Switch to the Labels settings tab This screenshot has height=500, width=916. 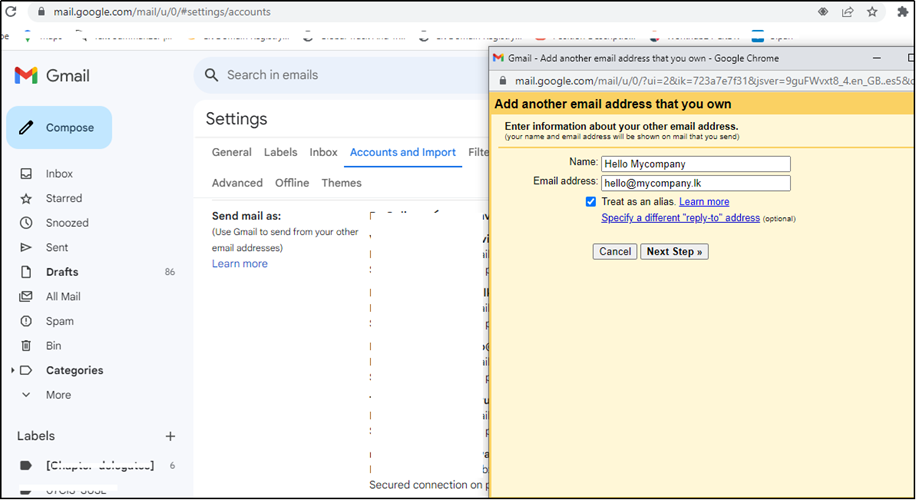click(280, 152)
